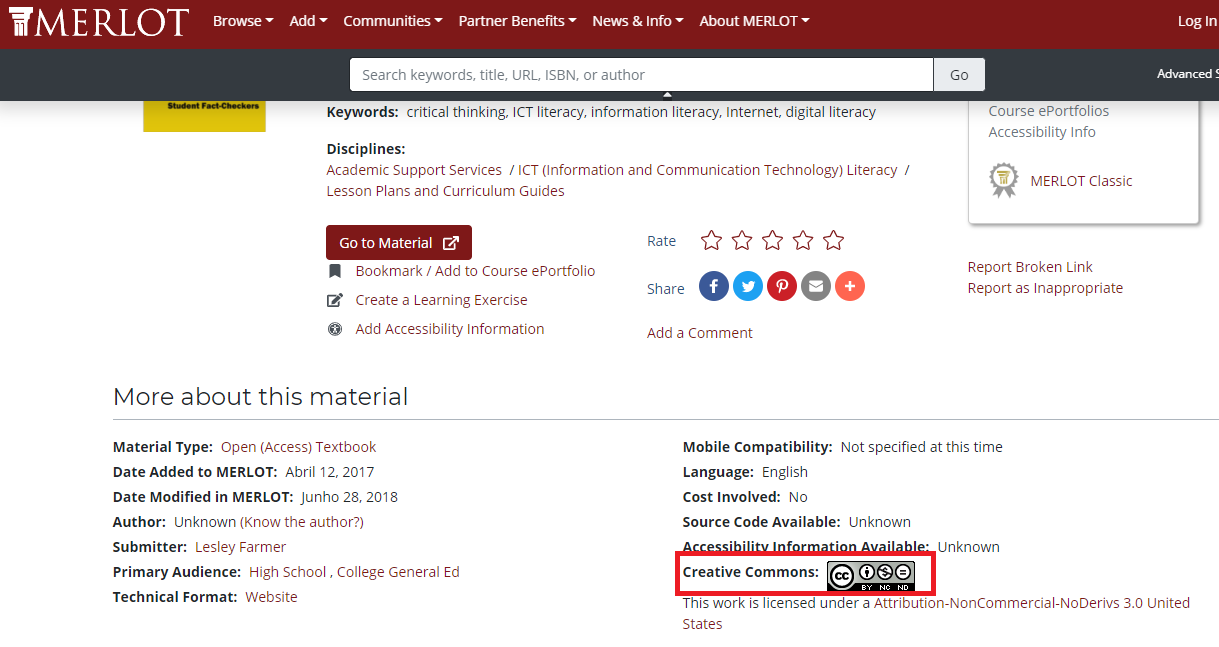Open the About MERLOT menu
1219x647 pixels.
click(x=754, y=21)
